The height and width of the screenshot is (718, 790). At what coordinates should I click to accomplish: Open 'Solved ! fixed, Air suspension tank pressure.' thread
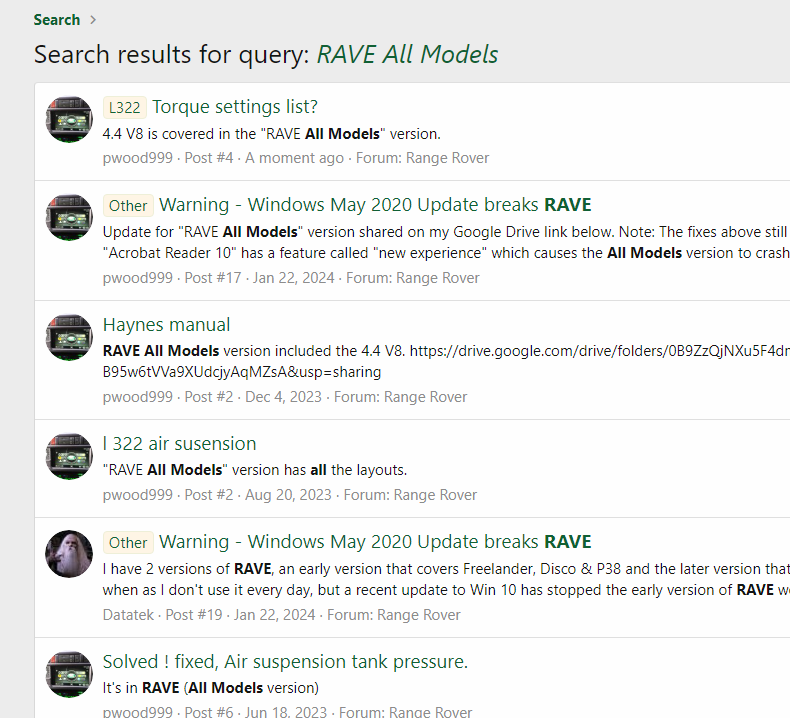click(x=285, y=662)
